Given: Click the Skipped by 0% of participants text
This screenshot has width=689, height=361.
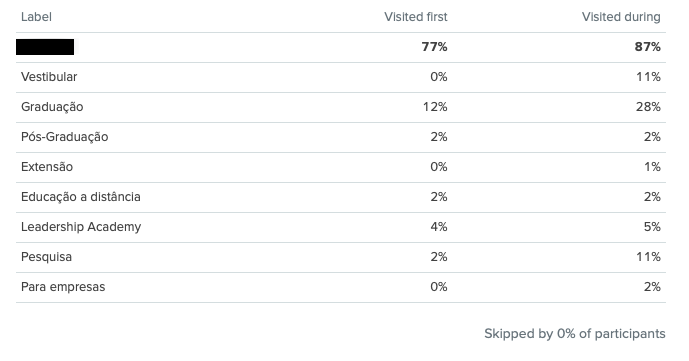Looking at the screenshot, I should (575, 334).
